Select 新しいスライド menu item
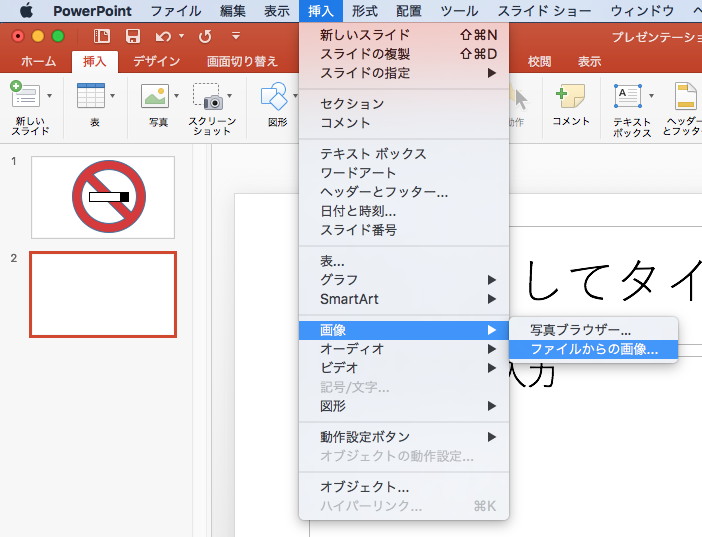702x537 pixels. pyautogui.click(x=404, y=35)
